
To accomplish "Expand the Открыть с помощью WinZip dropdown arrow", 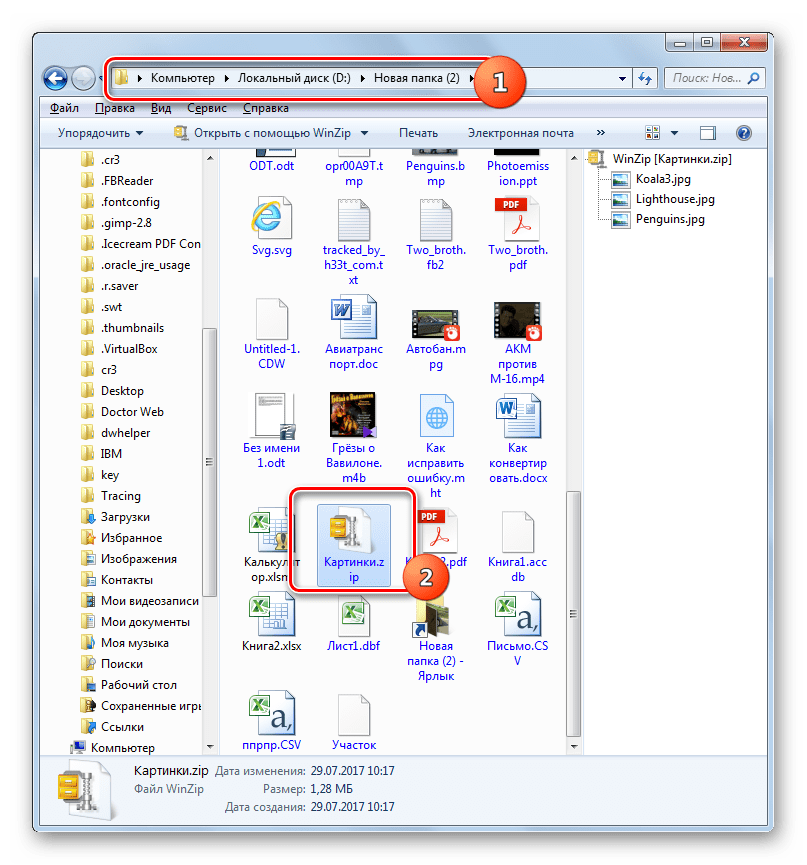I will 364,133.
